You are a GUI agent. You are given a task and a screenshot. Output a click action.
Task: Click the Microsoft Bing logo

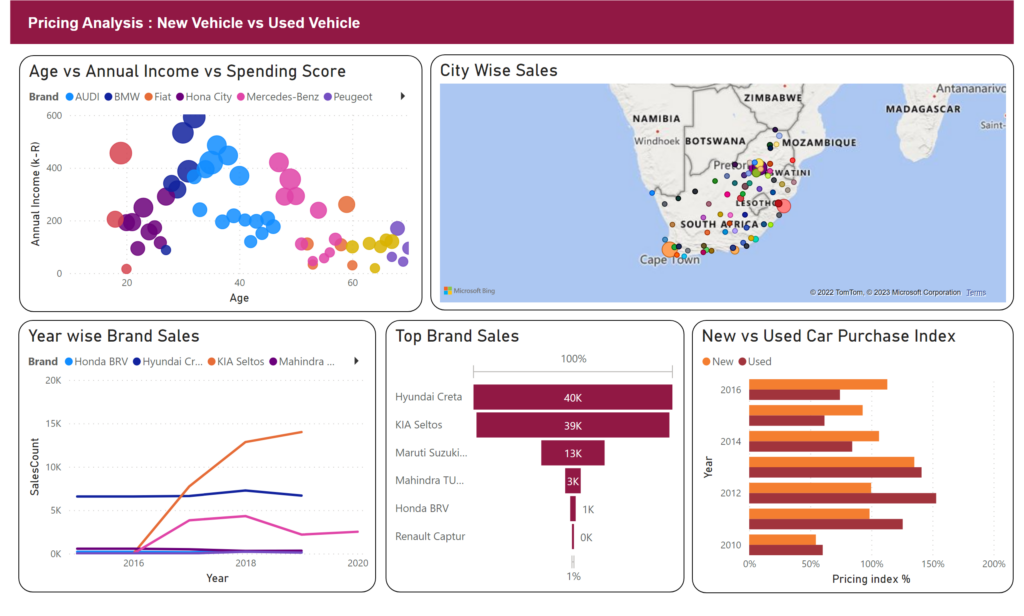470,291
